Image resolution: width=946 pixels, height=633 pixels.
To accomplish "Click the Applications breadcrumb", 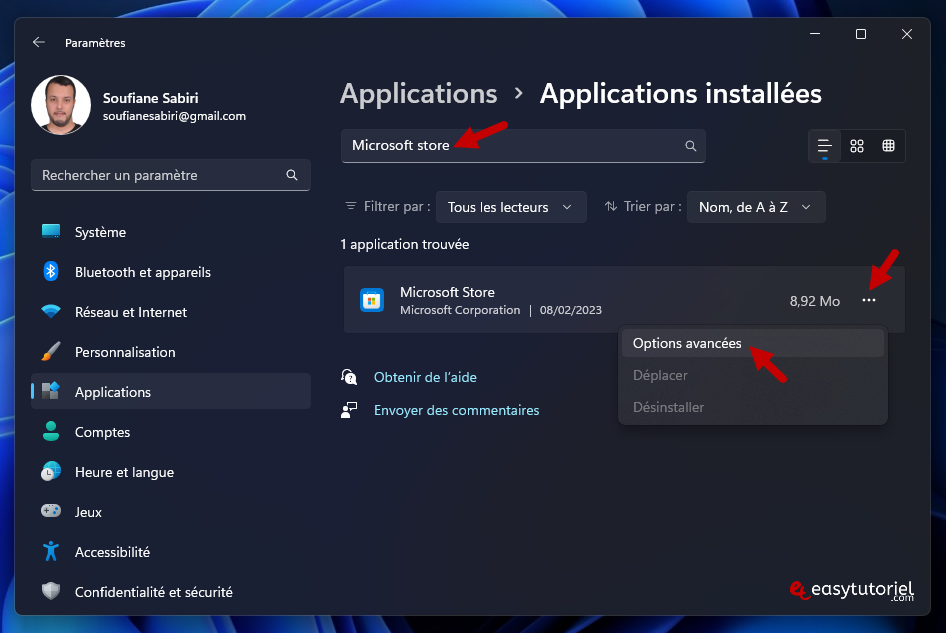I will [419, 94].
